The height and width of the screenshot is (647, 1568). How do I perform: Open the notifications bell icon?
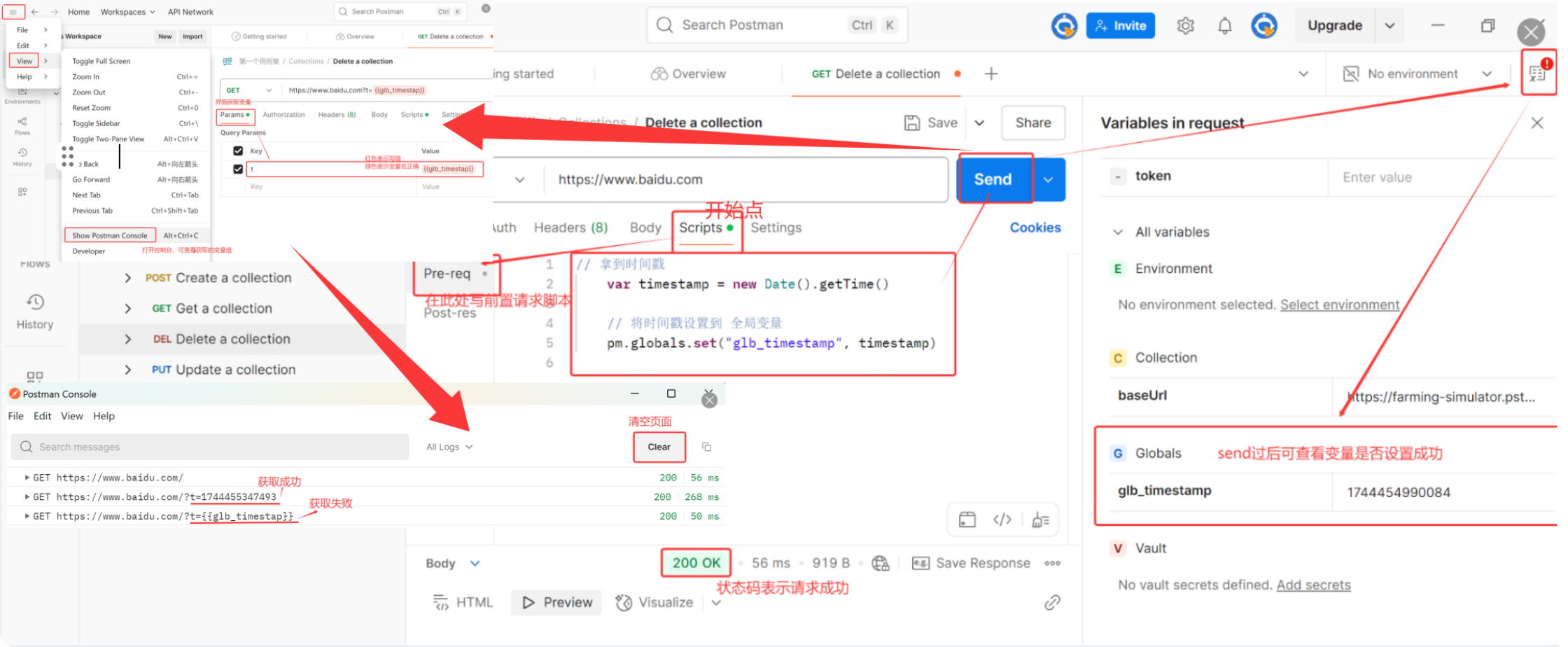(1224, 26)
